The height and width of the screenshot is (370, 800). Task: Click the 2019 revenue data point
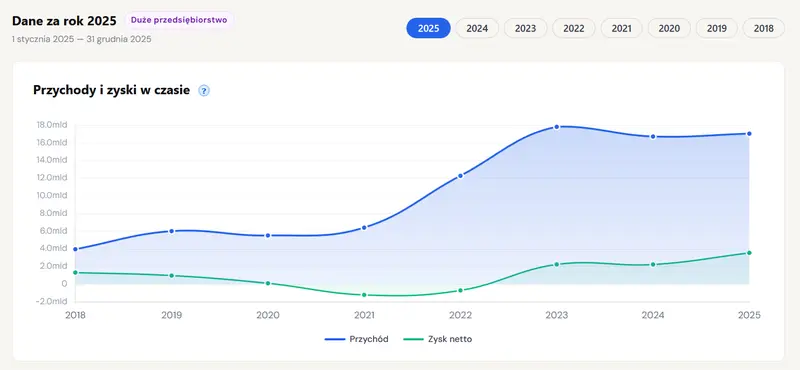[x=171, y=231]
